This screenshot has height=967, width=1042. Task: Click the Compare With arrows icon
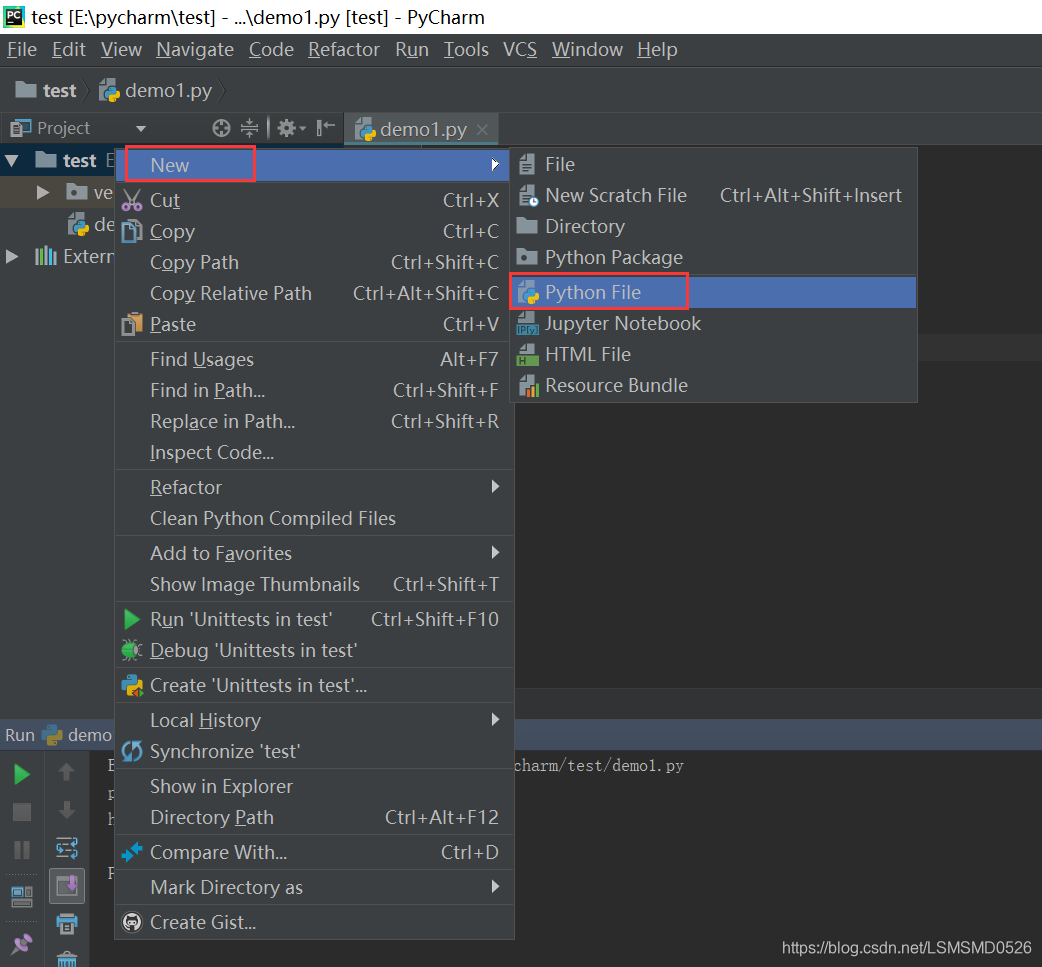(132, 852)
